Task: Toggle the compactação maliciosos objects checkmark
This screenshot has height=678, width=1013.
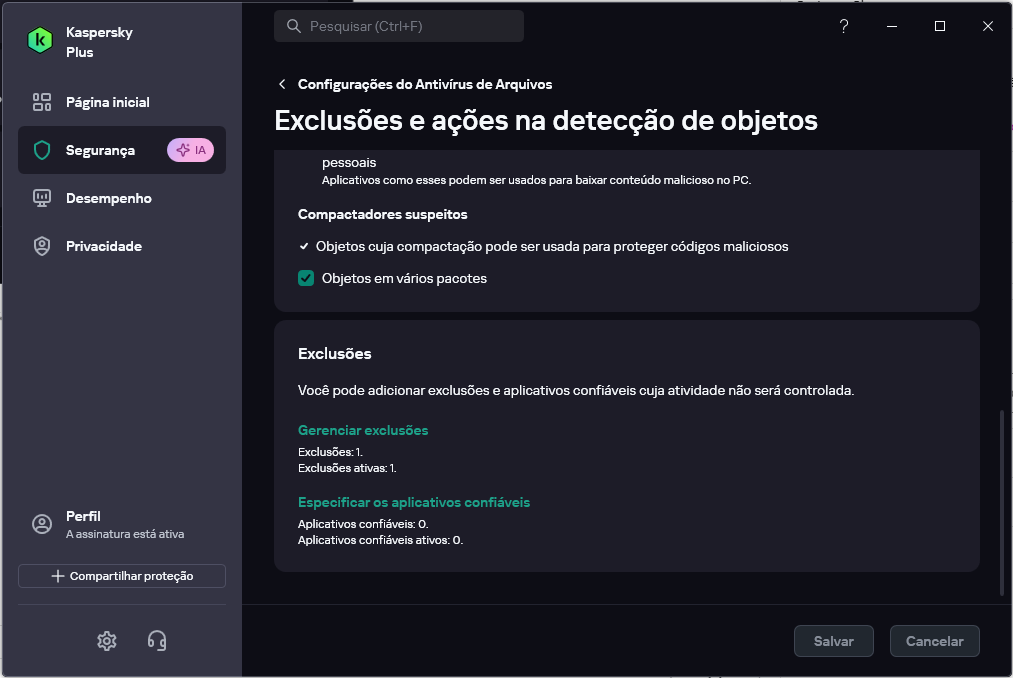Action: 304,246
